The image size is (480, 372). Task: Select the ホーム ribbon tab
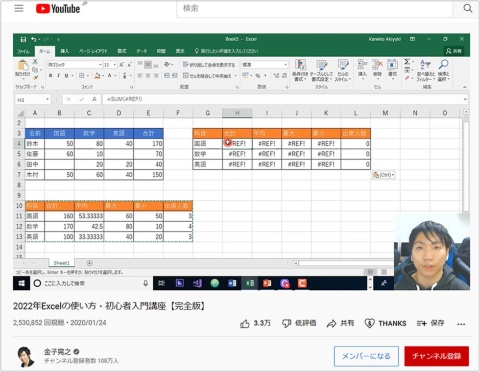[45, 51]
